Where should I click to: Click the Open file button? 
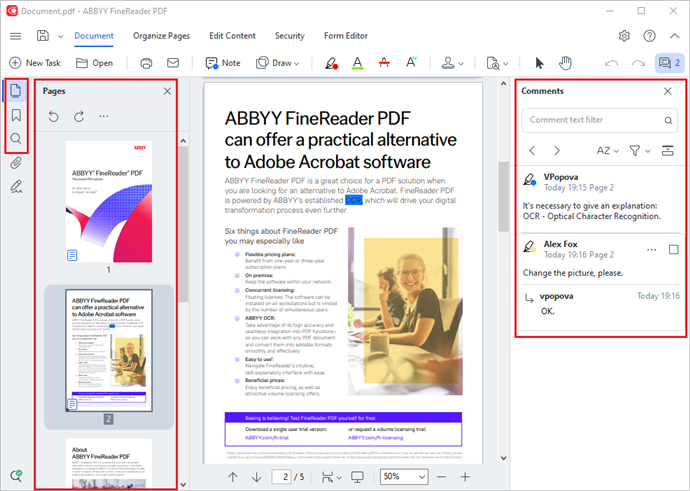tap(95, 63)
